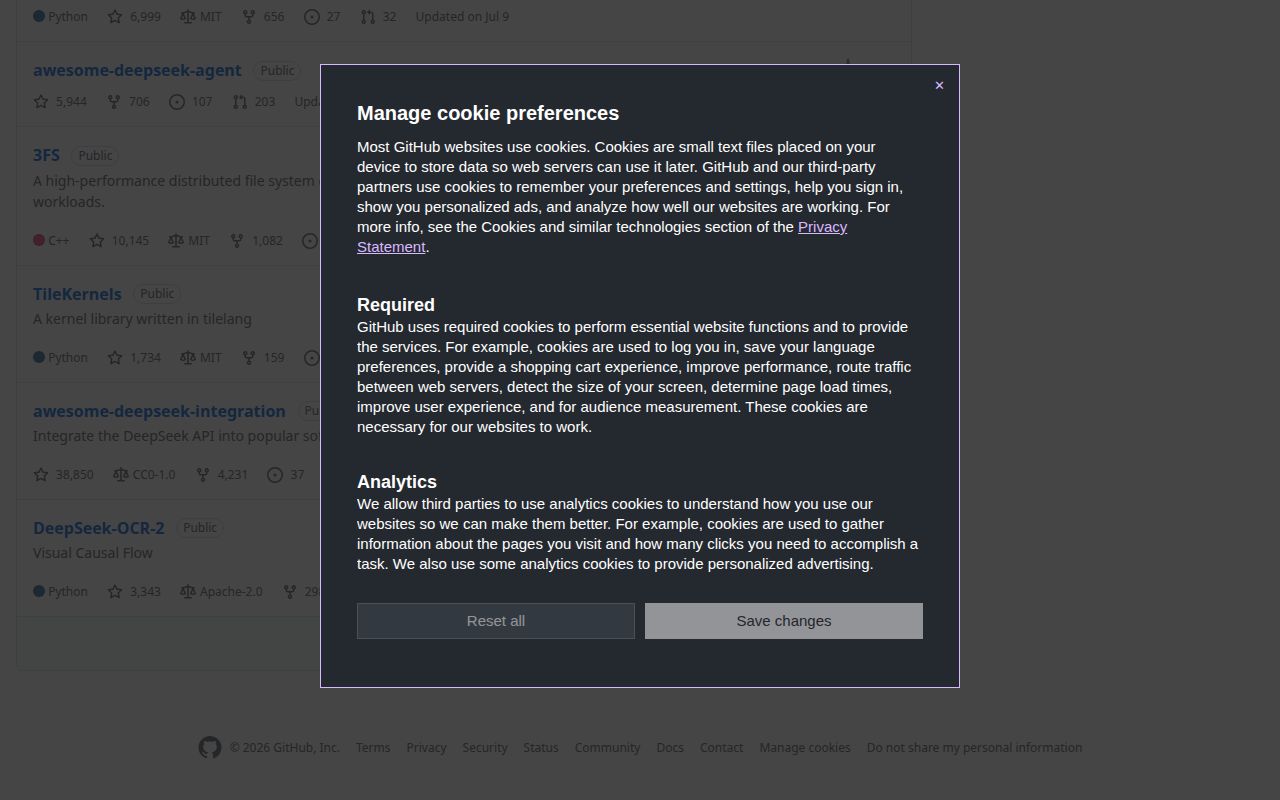Open the Community footer link
Image resolution: width=1280 pixels, height=800 pixels.
coord(607,748)
